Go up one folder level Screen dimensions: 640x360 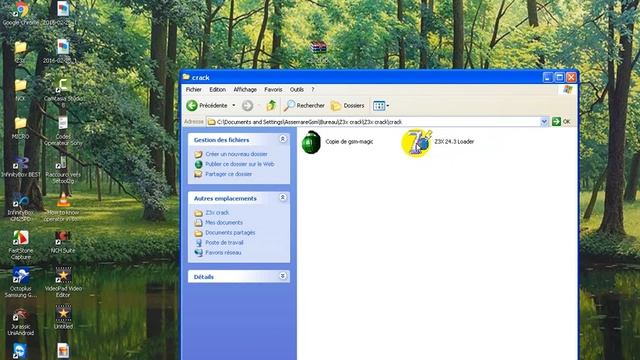pos(271,105)
